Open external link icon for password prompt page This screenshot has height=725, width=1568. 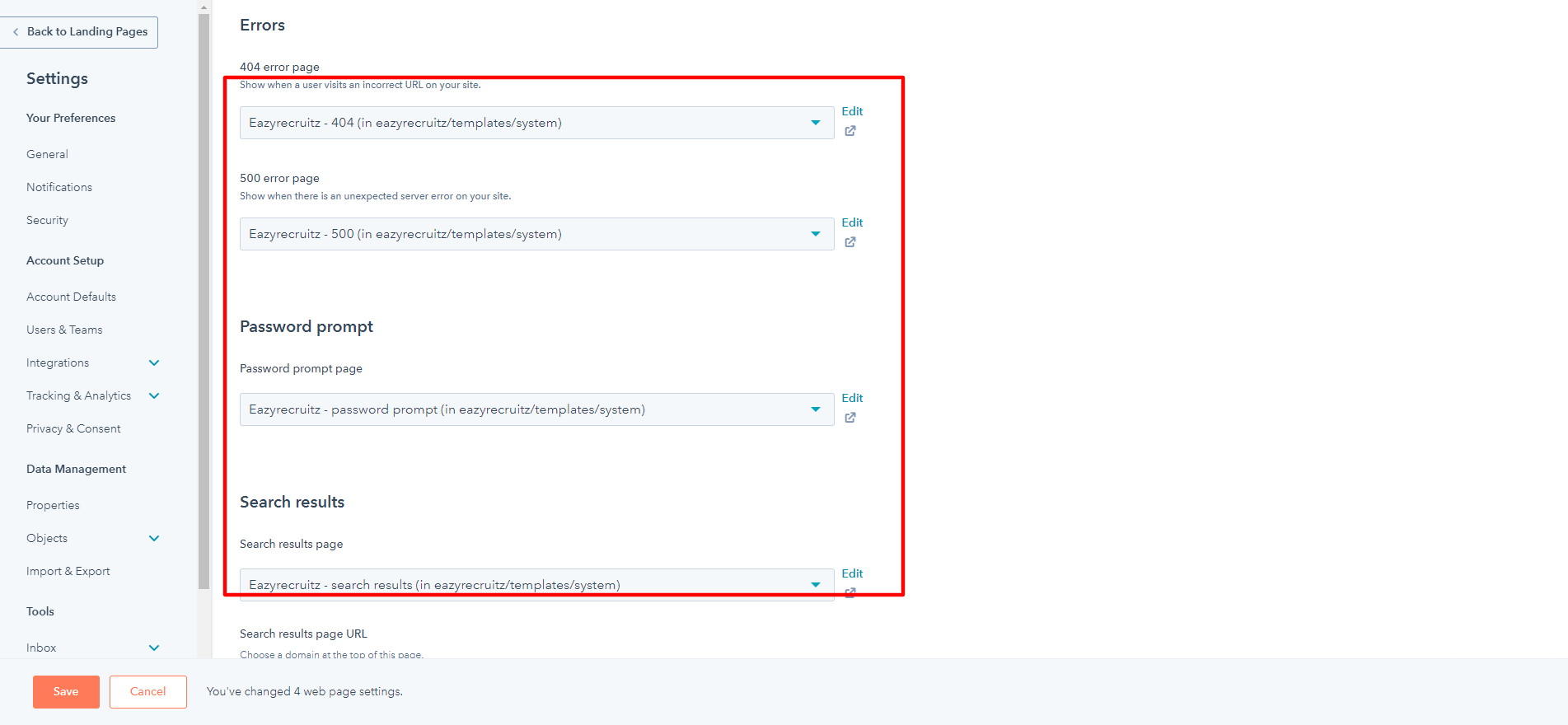(x=850, y=418)
